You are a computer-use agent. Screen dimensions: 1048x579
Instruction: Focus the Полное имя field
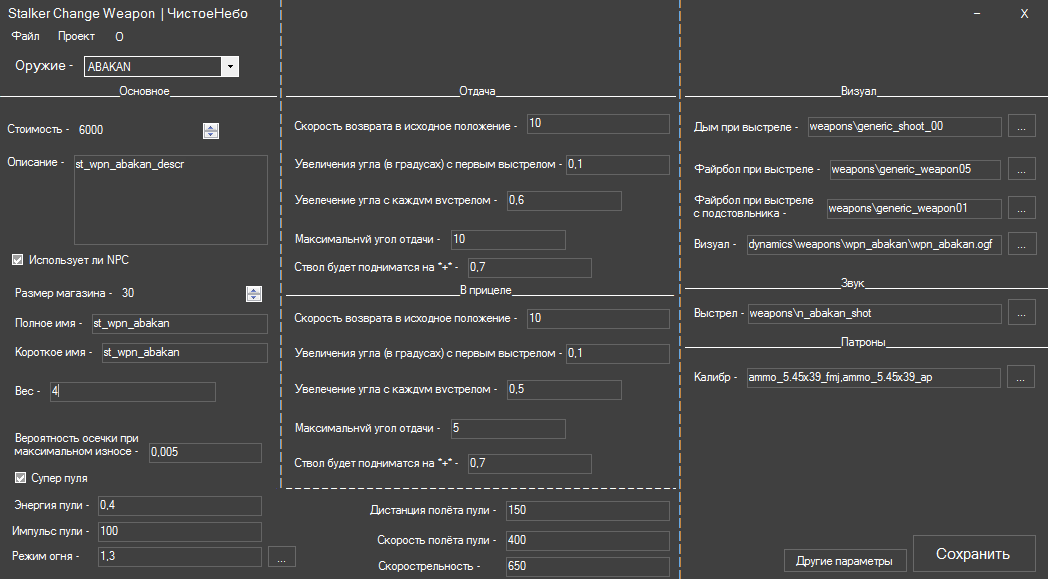(x=180, y=324)
